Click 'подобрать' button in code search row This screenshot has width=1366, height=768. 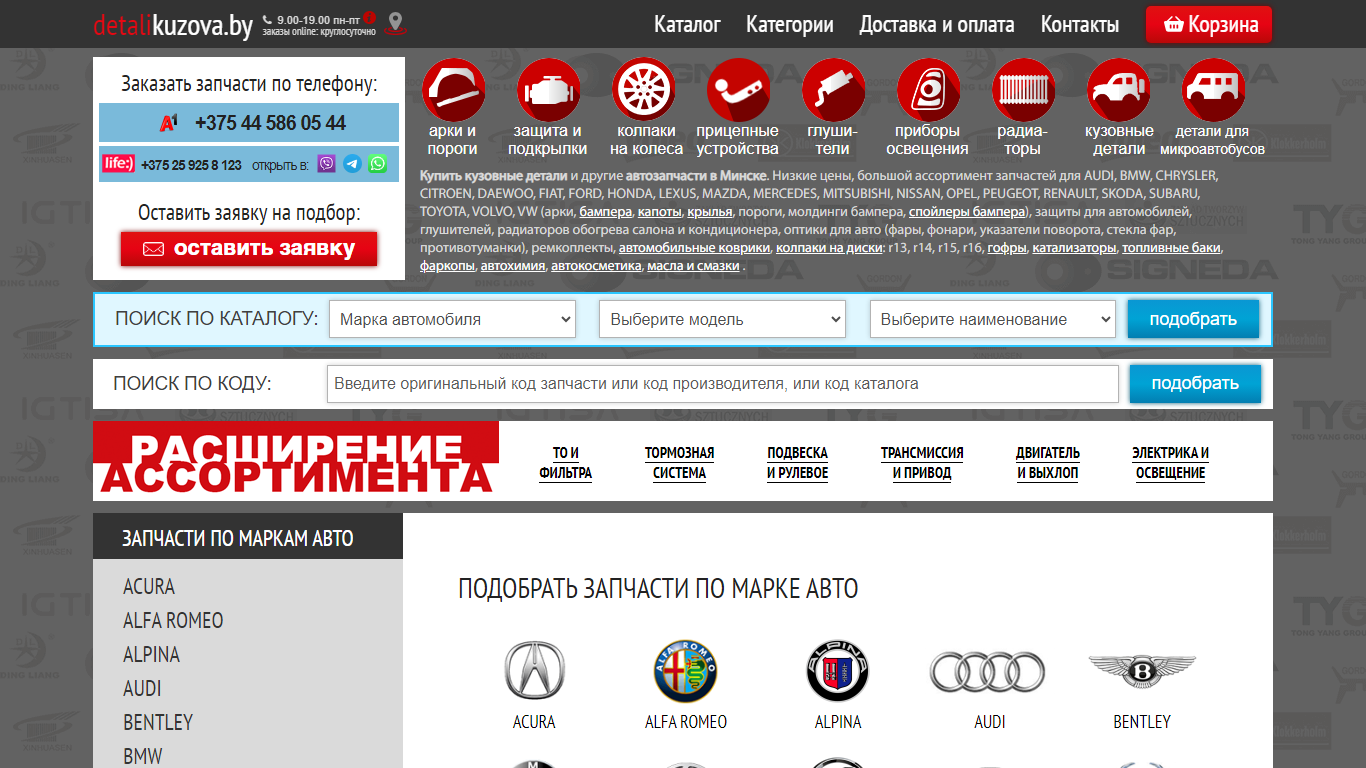[1195, 383]
